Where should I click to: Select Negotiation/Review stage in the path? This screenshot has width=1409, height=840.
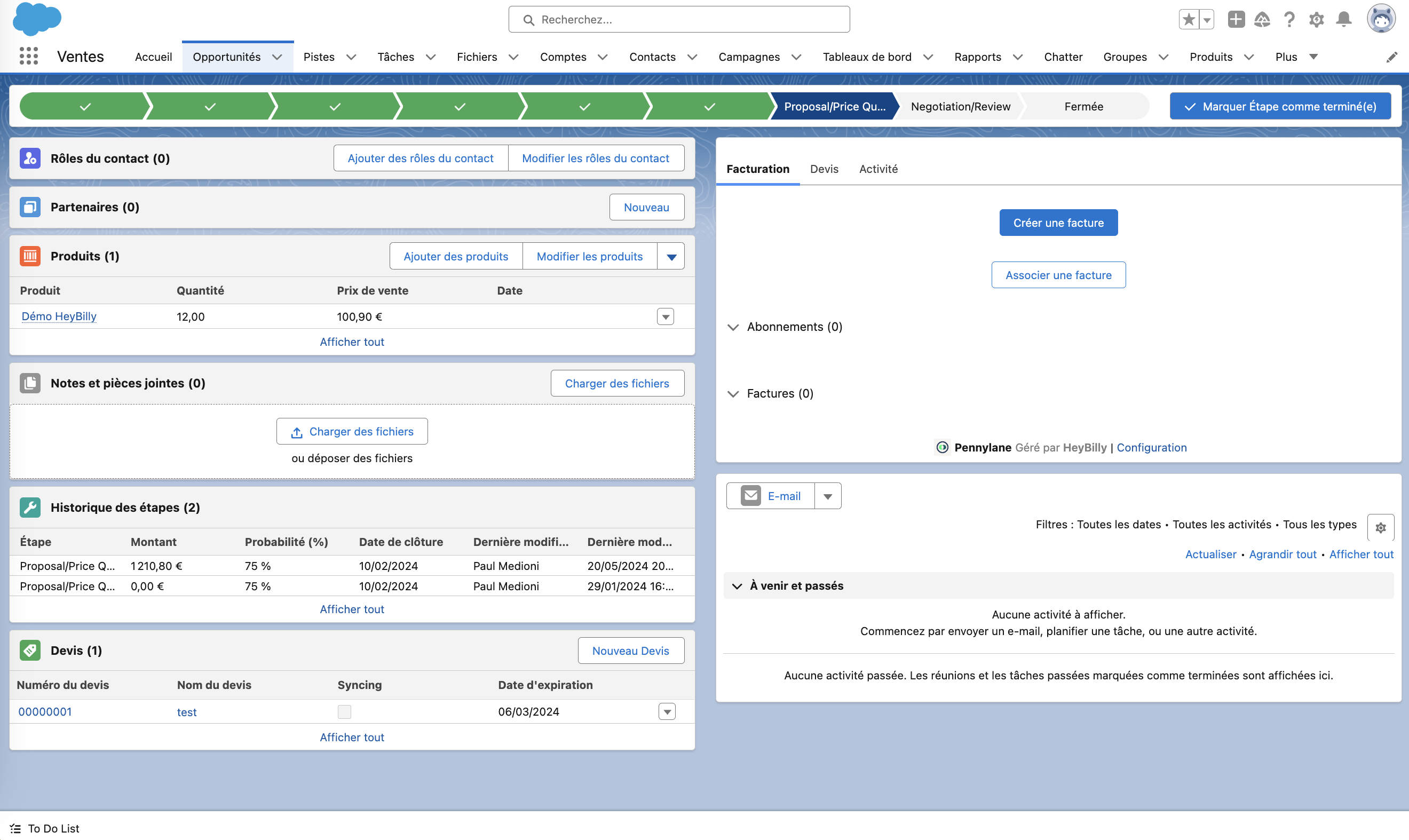(x=960, y=106)
